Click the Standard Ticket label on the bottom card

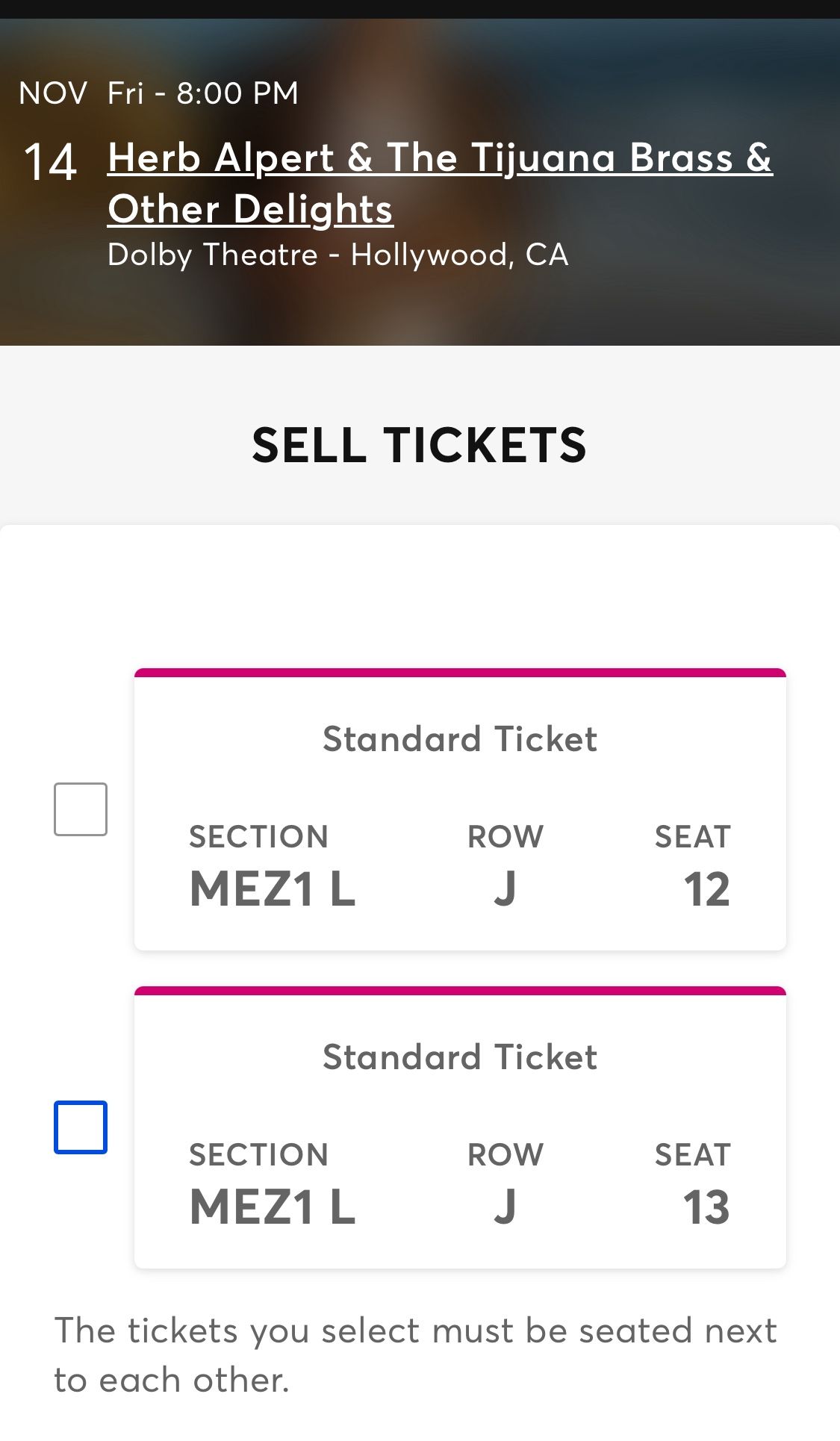coord(460,1056)
